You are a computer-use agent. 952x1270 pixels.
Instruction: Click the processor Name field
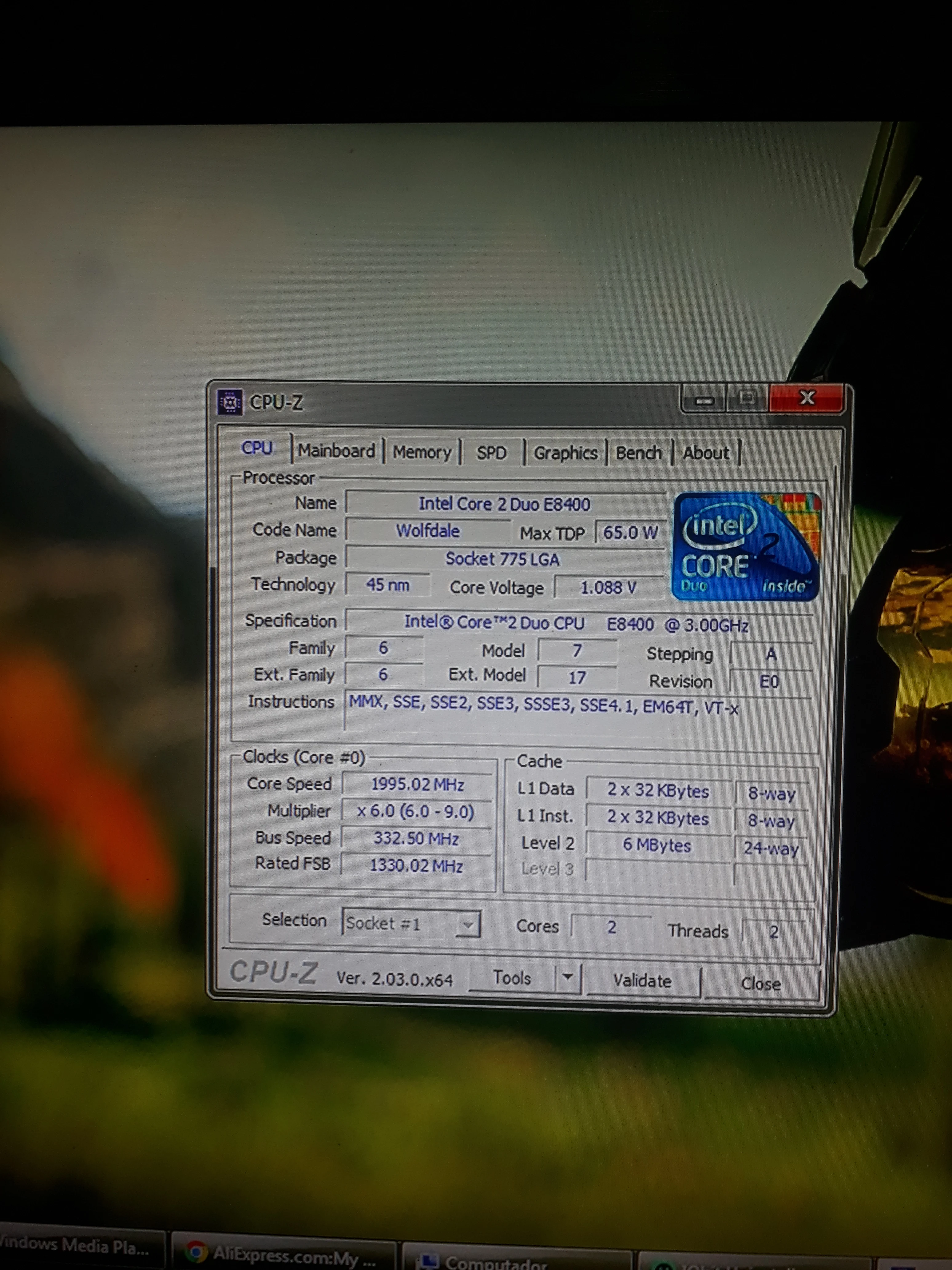(504, 504)
